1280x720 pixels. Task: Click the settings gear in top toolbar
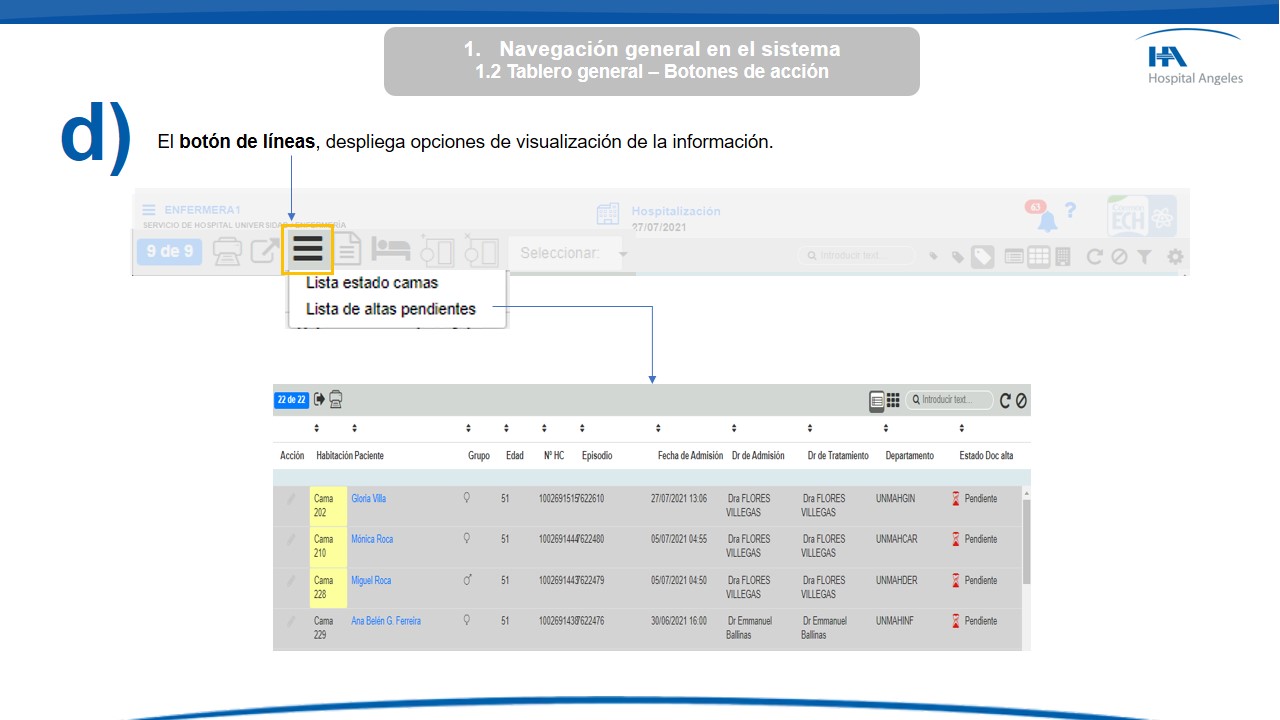pyautogui.click(x=1175, y=257)
